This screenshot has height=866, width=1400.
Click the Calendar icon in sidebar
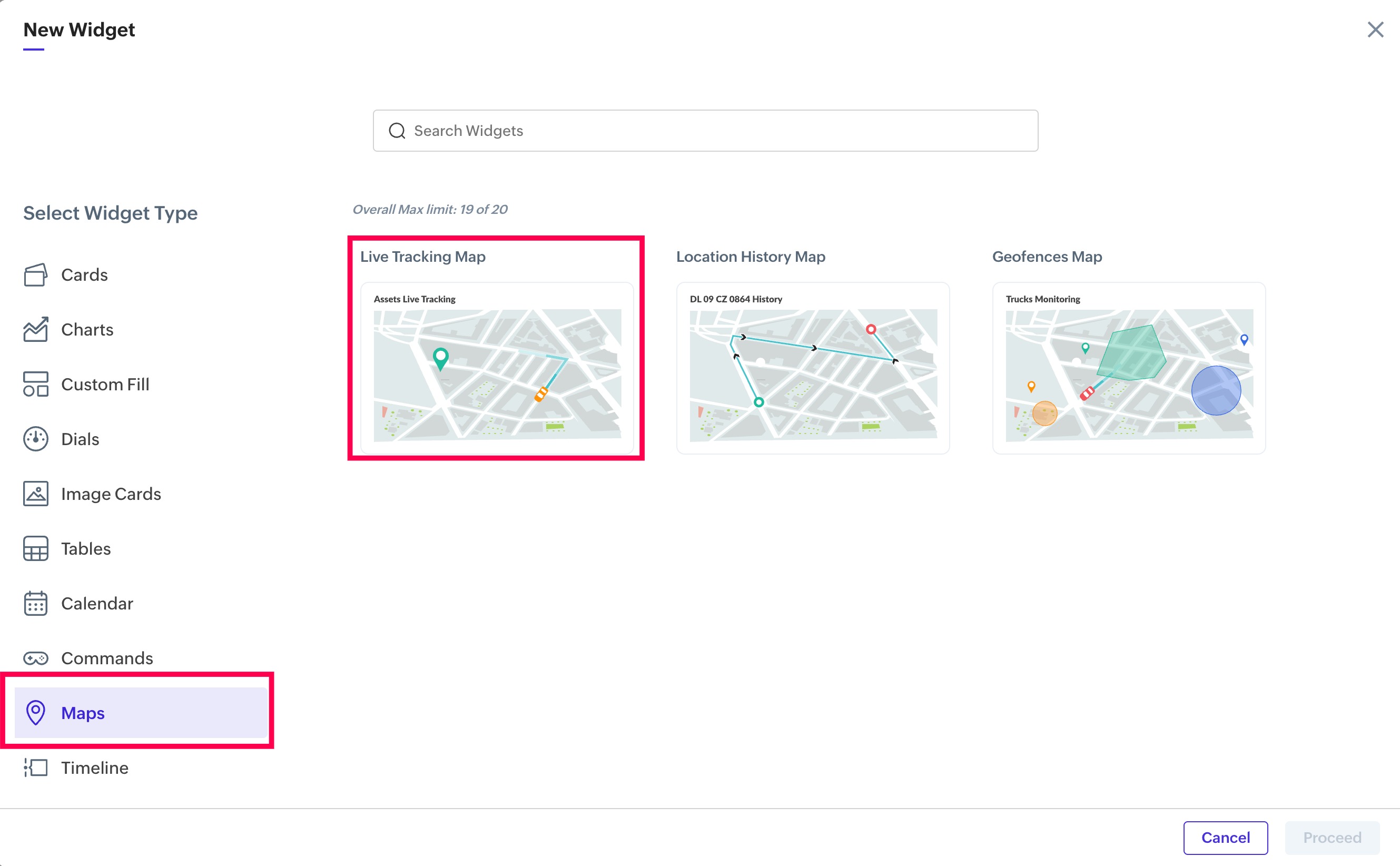[35, 603]
